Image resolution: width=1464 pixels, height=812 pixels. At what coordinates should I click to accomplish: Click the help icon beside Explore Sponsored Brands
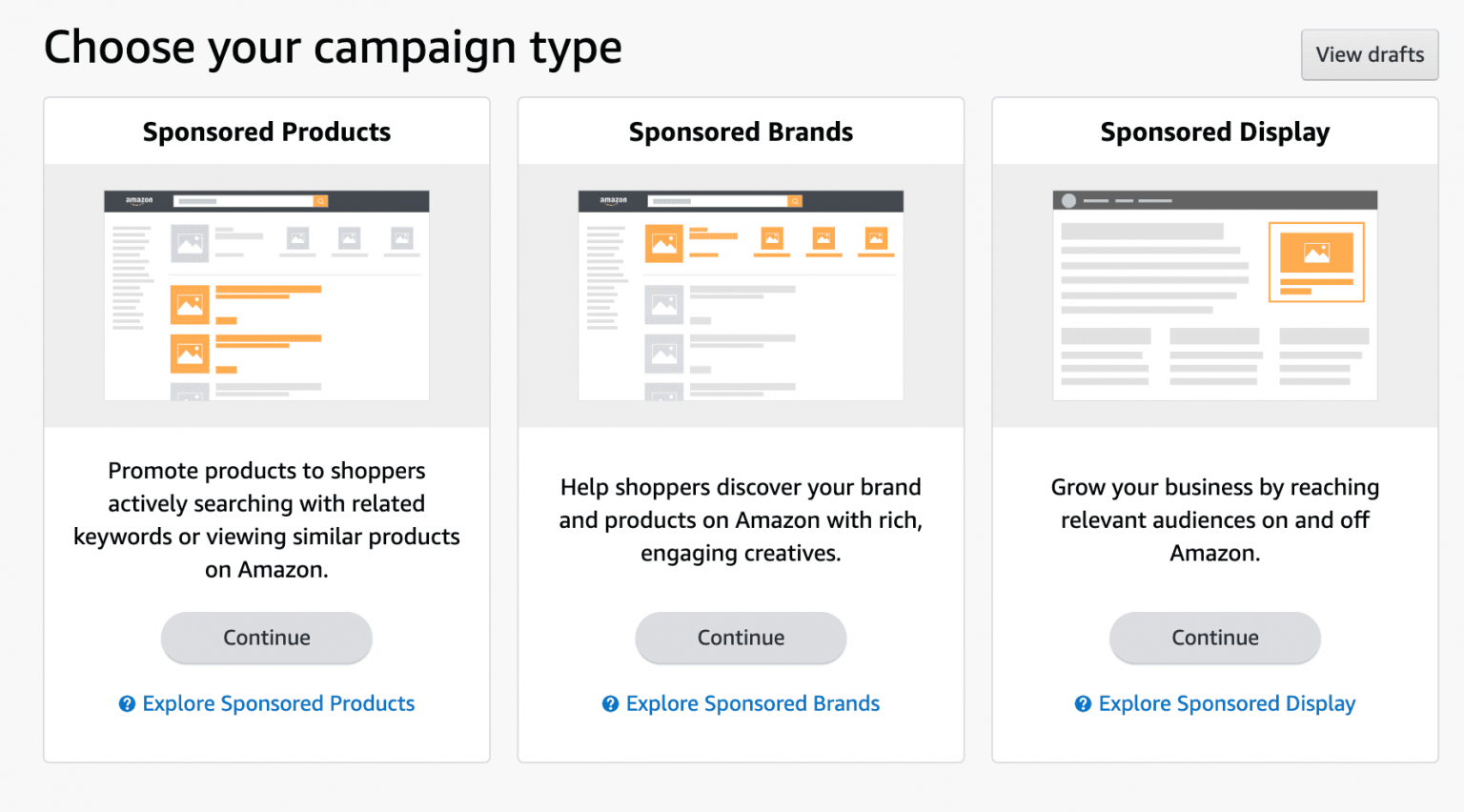[610, 703]
